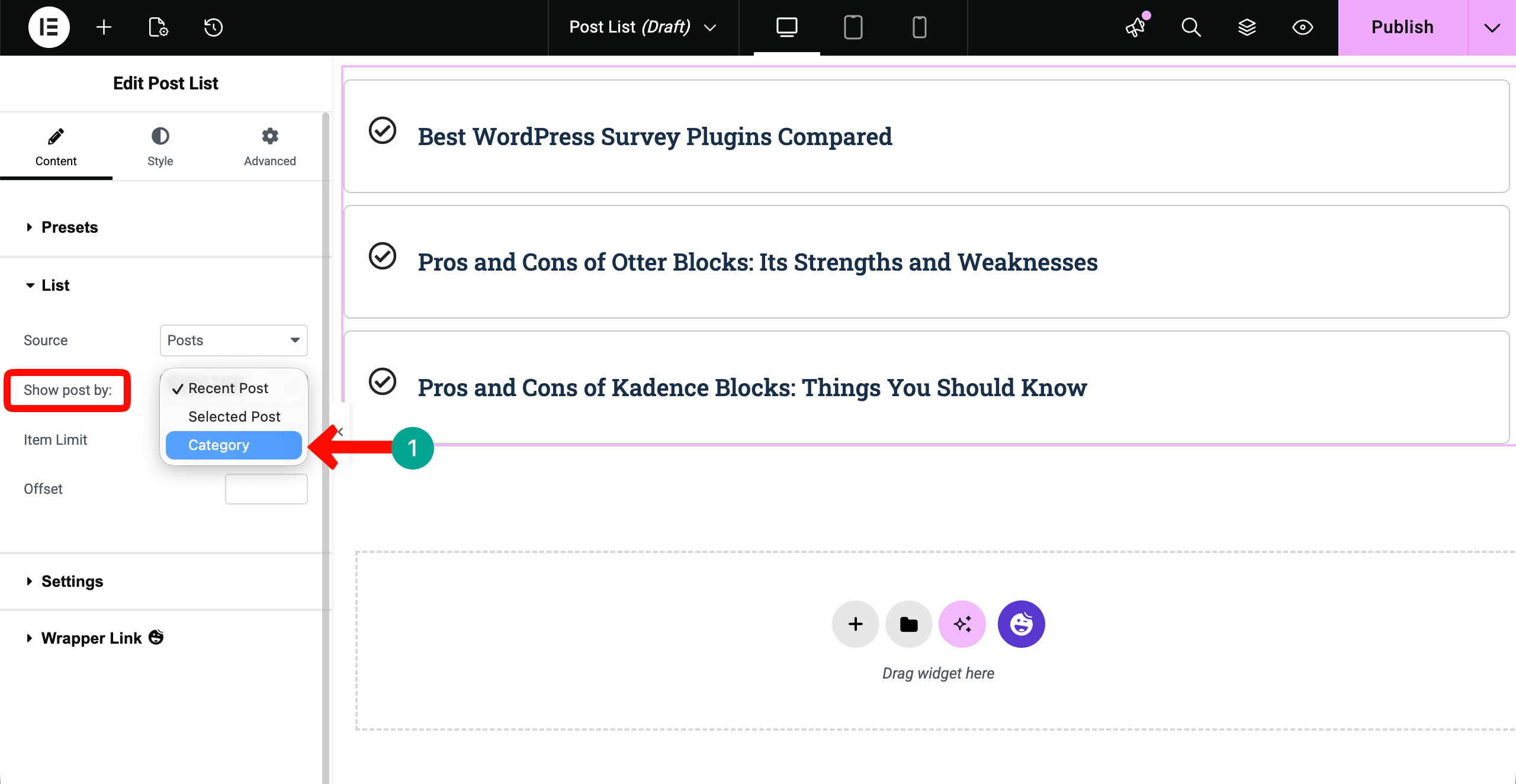Open revision history clock icon
The width and height of the screenshot is (1516, 784).
tap(213, 27)
